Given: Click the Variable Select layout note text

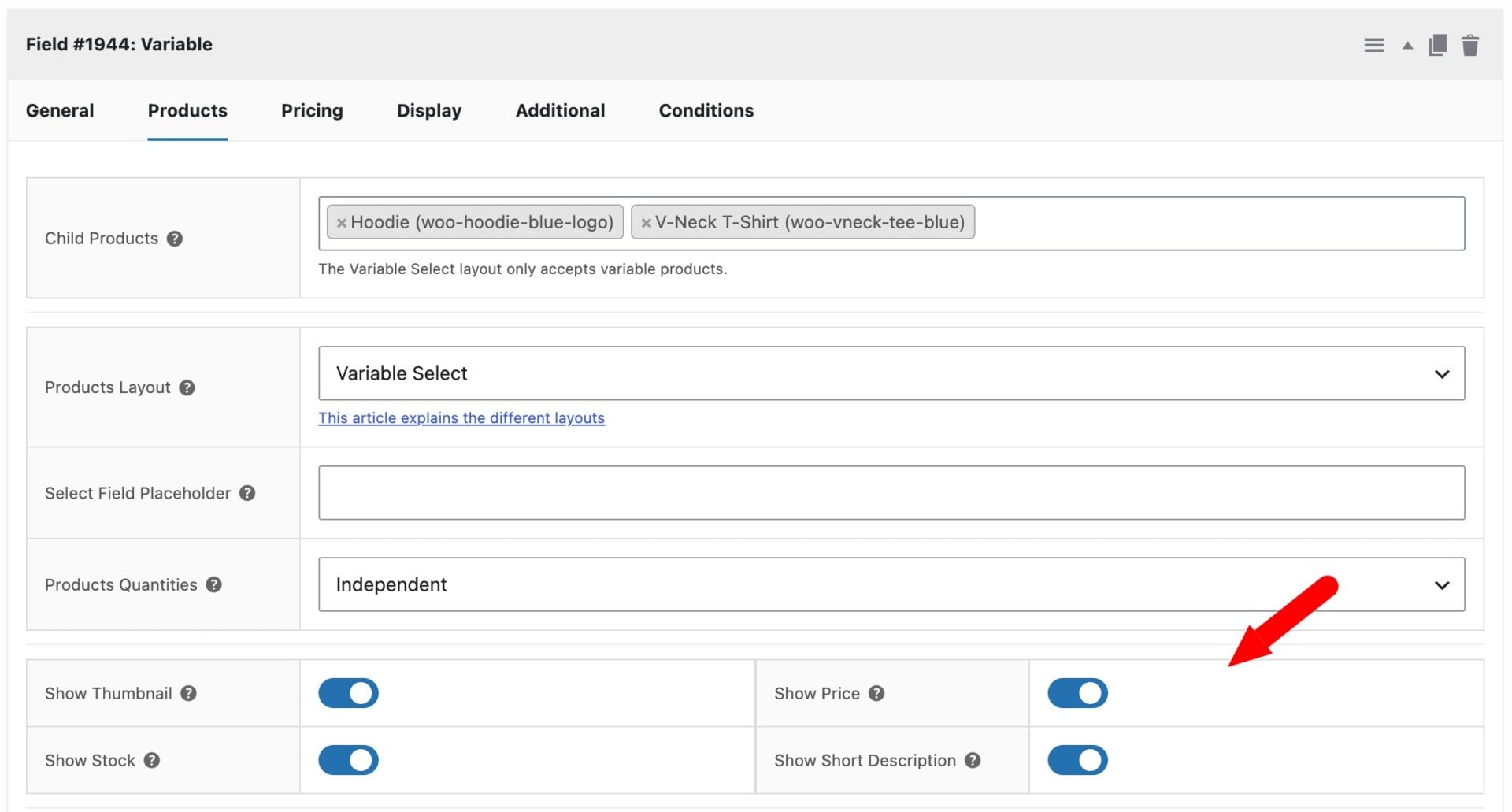Looking at the screenshot, I should pos(522,269).
